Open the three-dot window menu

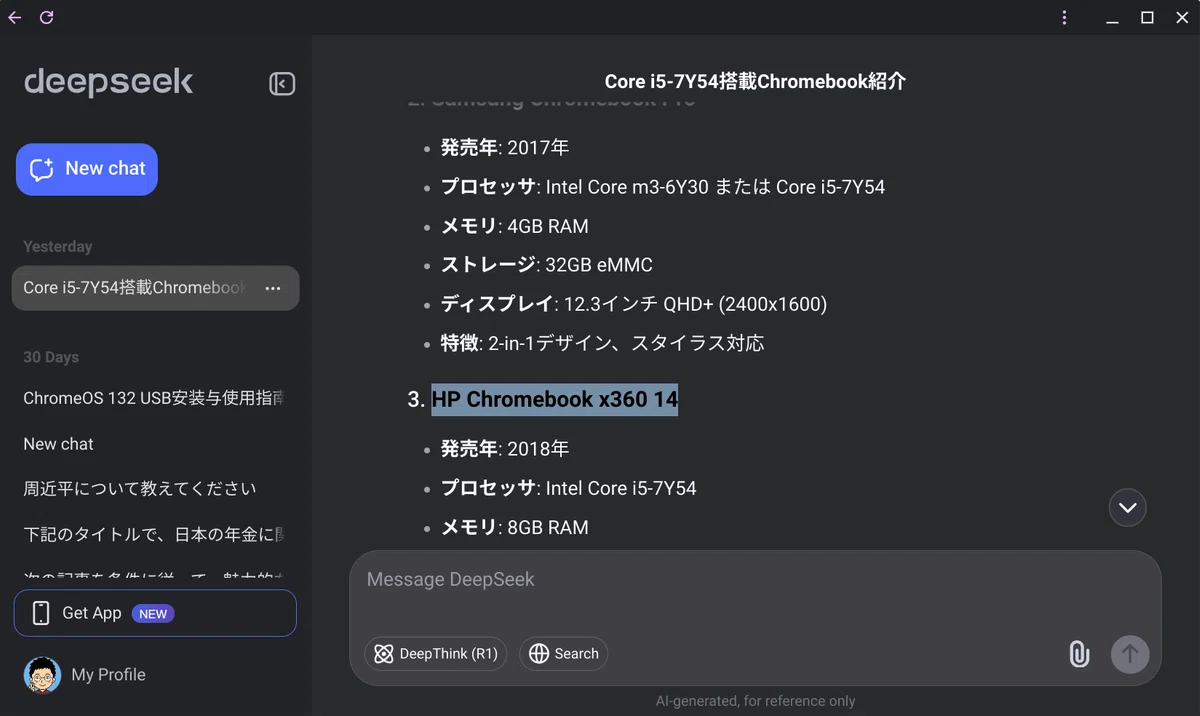coord(1064,17)
